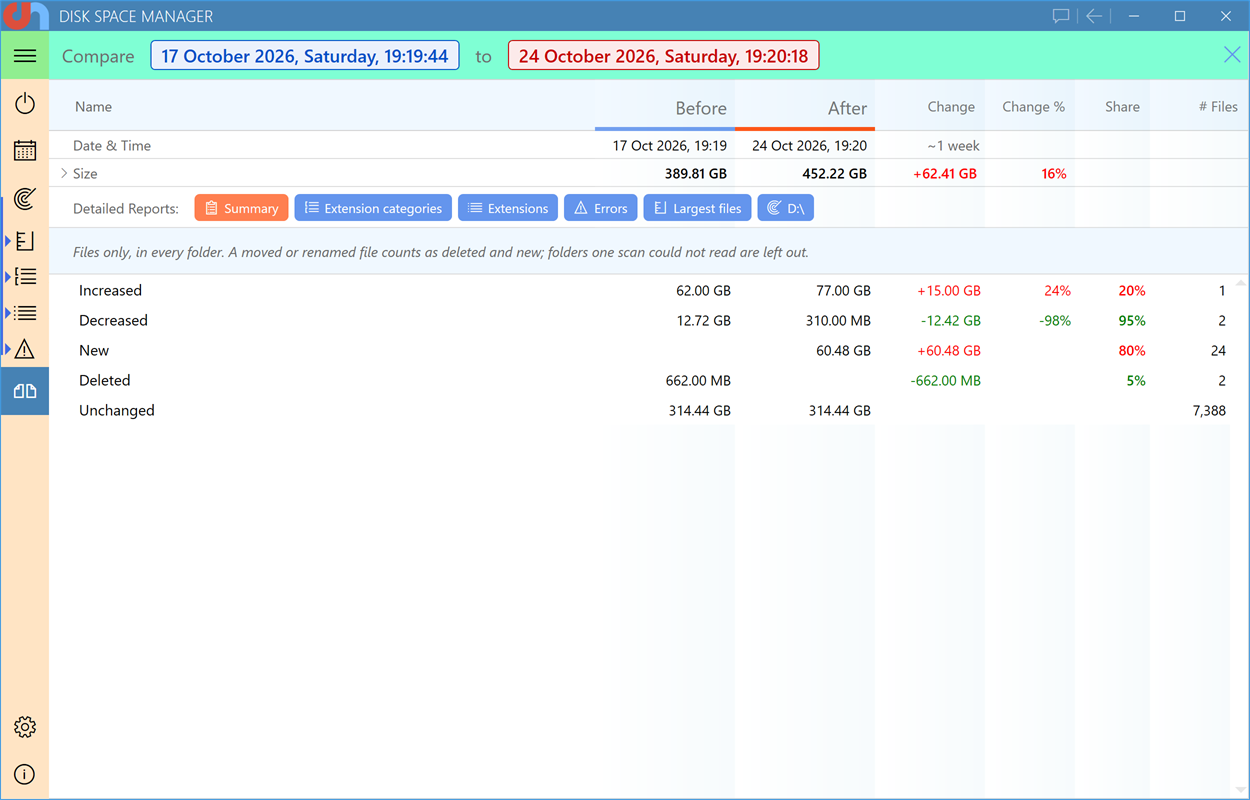Click the app logo in title bar

pyautogui.click(x=25, y=16)
